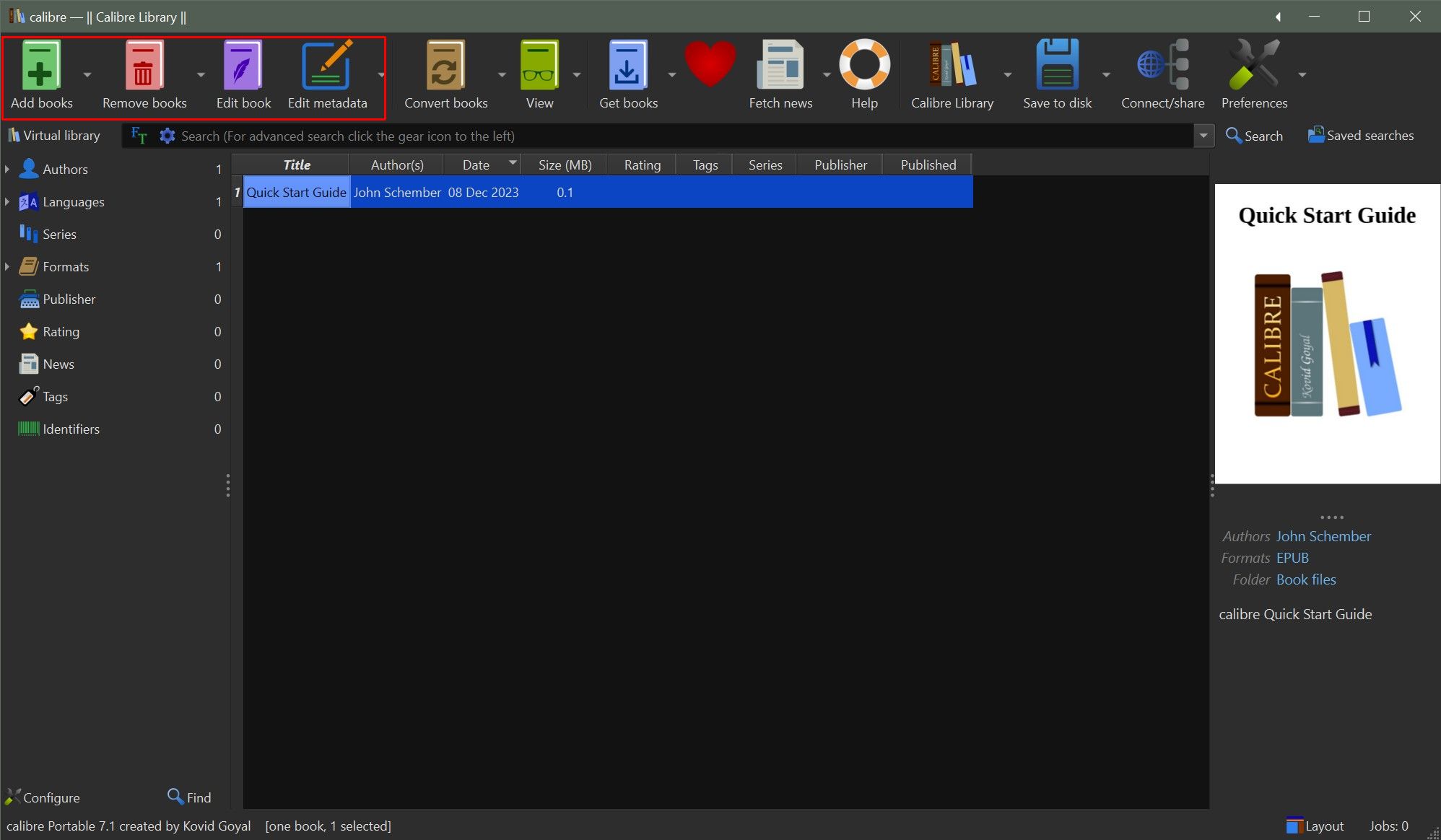Click the John Schember author link
Screen dimensions: 1441x840
point(1323,536)
